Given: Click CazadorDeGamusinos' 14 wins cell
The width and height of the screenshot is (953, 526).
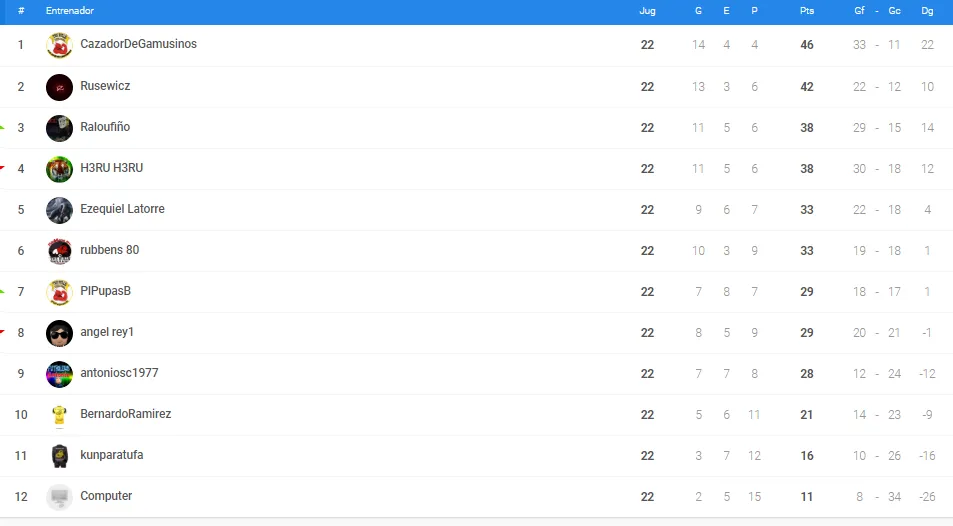Looking at the screenshot, I should point(698,45).
